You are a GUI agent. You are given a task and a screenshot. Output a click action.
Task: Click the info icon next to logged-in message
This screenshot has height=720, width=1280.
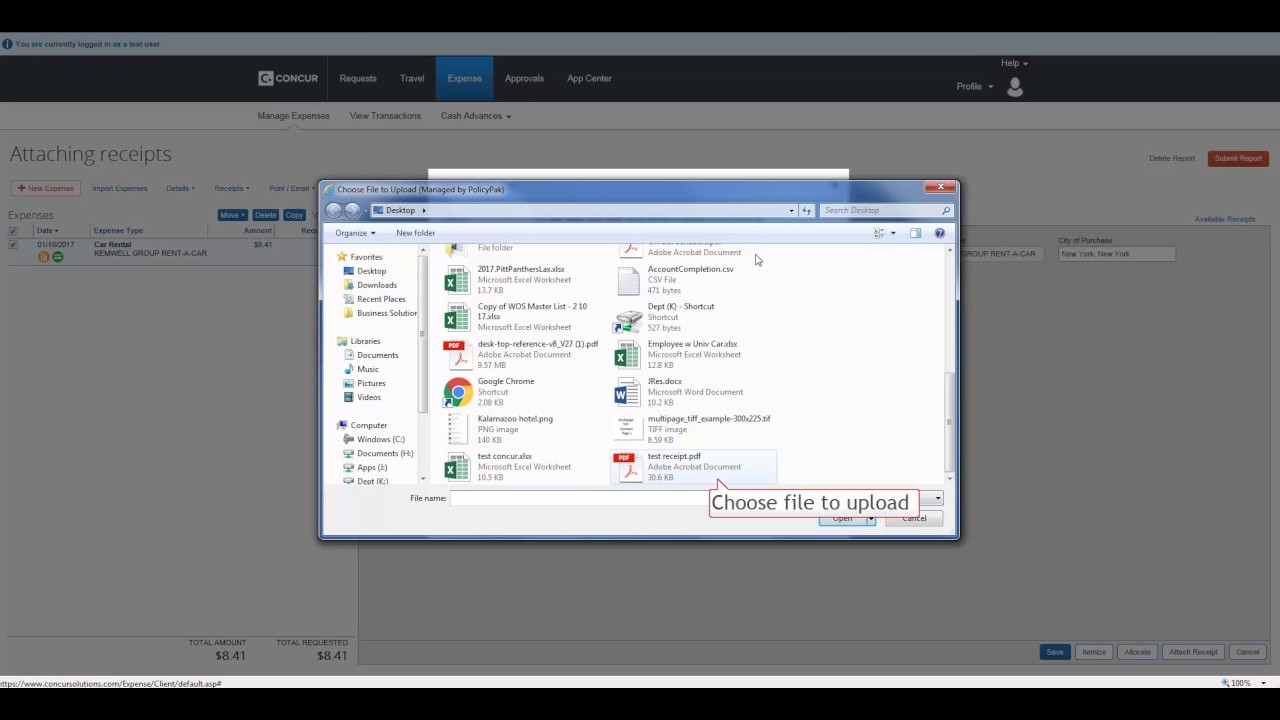7,44
